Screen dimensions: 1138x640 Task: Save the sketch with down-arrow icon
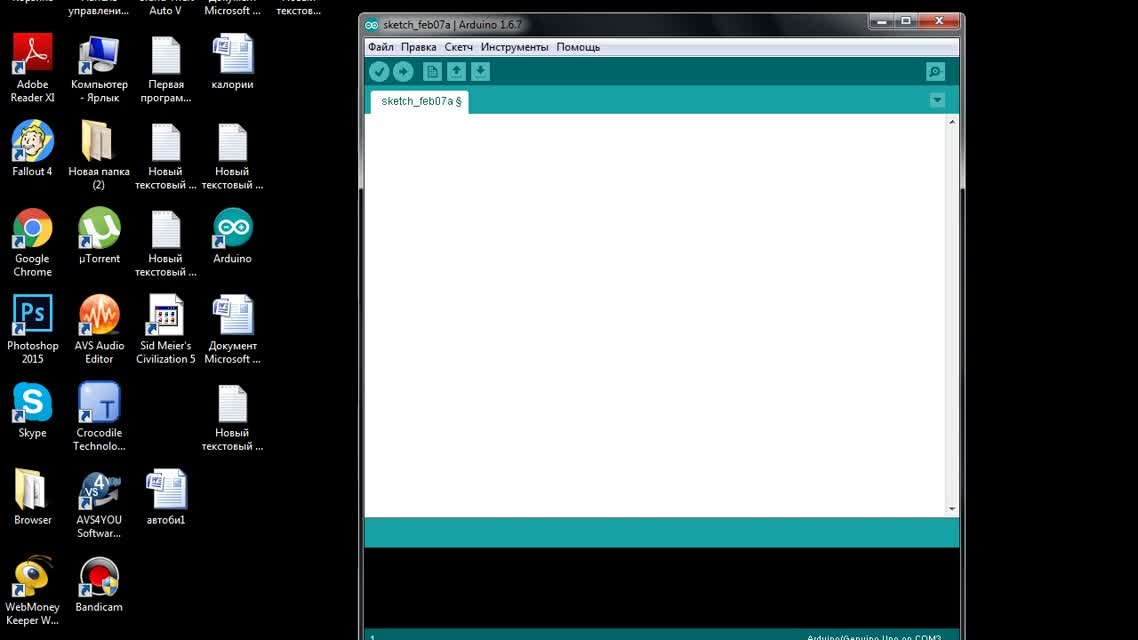480,71
